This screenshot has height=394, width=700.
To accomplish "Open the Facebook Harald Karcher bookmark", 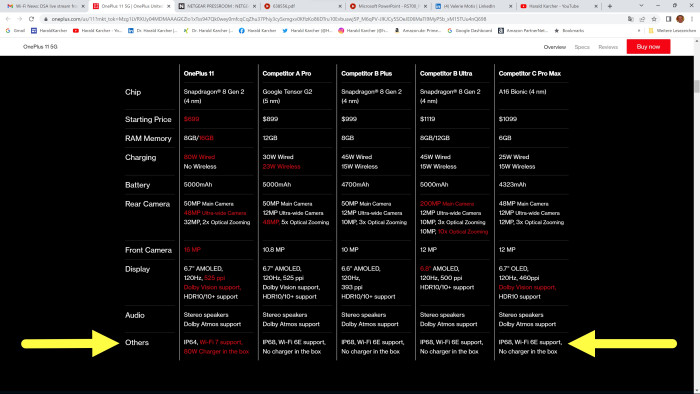I will point(258,30).
